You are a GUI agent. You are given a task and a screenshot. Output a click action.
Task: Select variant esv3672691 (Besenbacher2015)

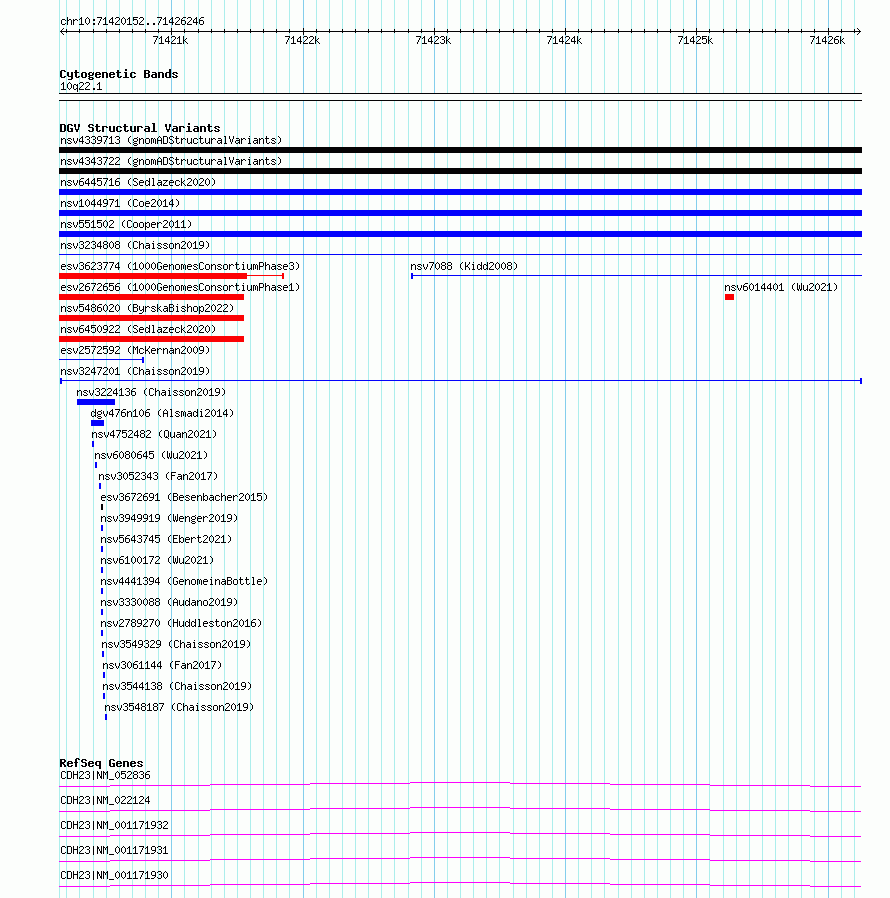click(184, 497)
